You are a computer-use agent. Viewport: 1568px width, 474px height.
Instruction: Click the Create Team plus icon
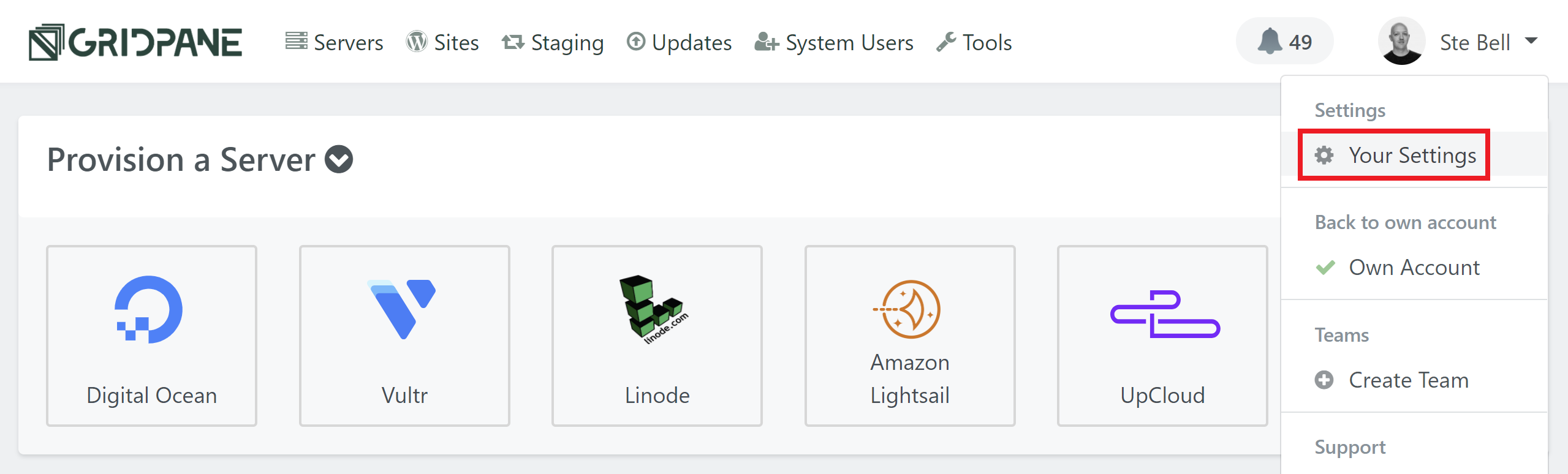[1324, 380]
